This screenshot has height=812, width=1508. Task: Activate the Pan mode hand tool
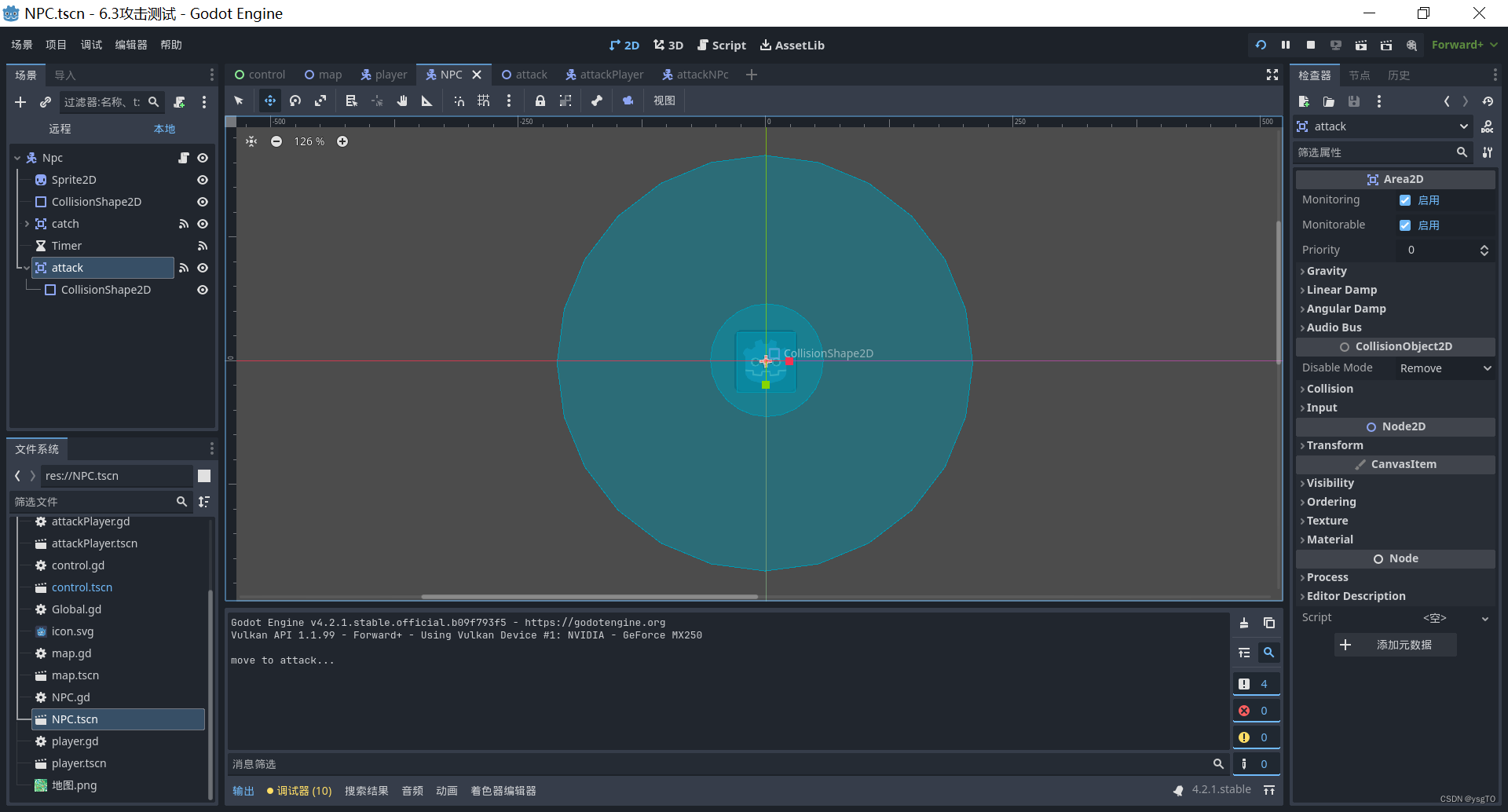tap(402, 101)
